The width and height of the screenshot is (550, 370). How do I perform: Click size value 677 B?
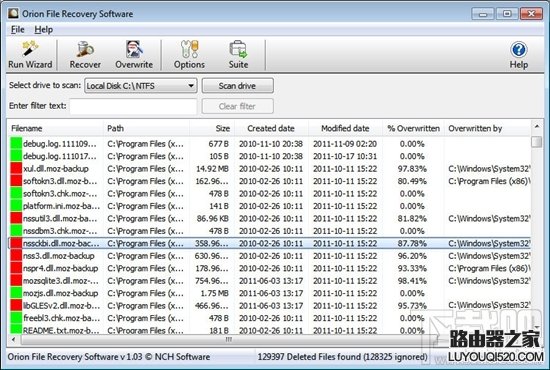[219, 144]
